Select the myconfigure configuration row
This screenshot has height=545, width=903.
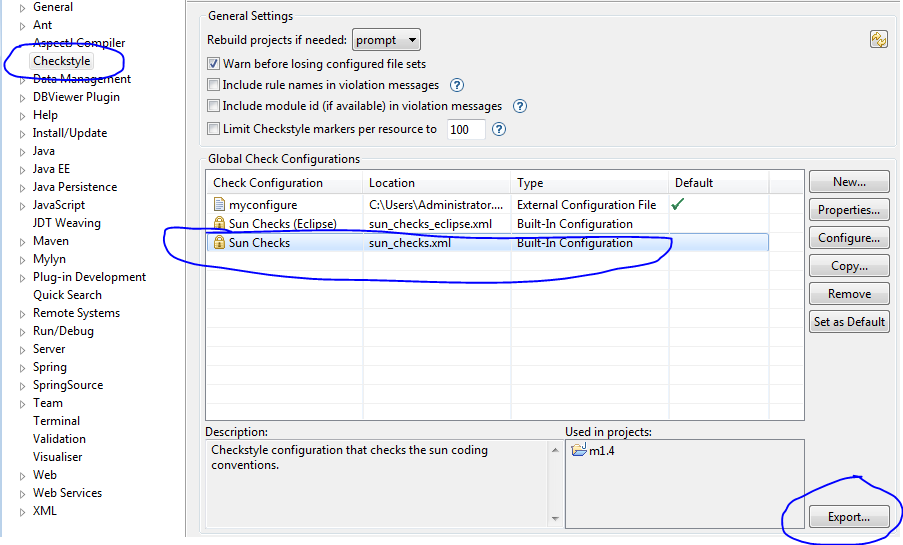487,205
